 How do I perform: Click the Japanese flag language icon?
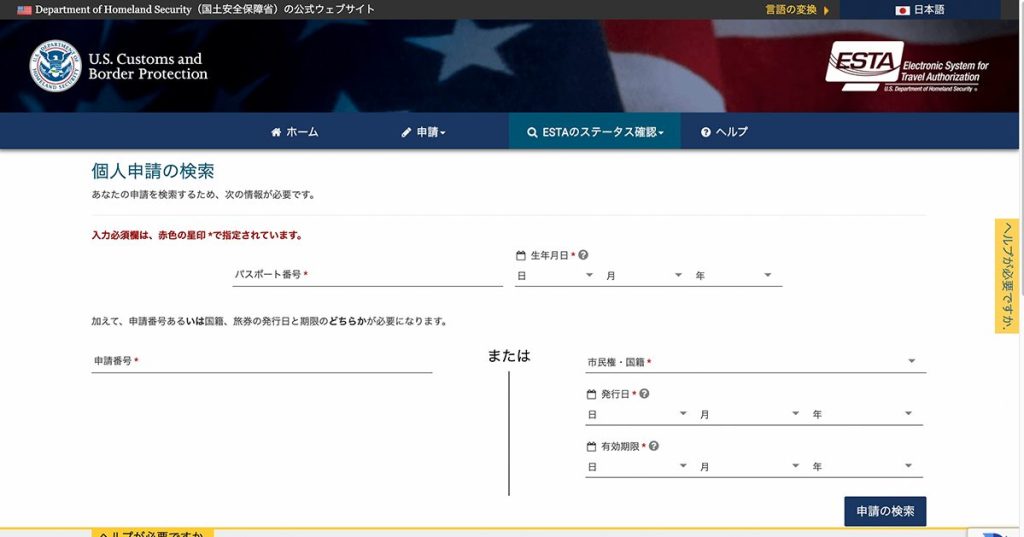click(902, 10)
